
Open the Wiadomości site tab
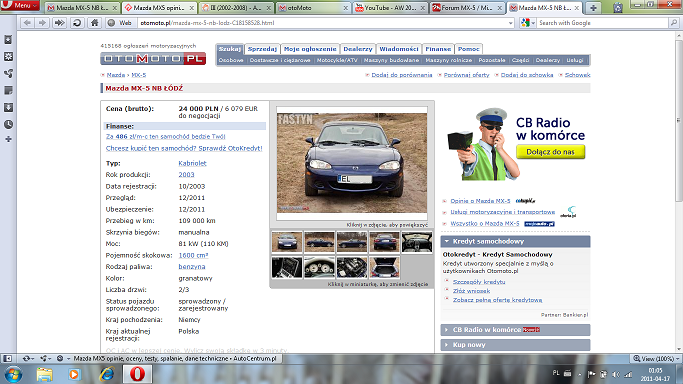tap(399, 49)
